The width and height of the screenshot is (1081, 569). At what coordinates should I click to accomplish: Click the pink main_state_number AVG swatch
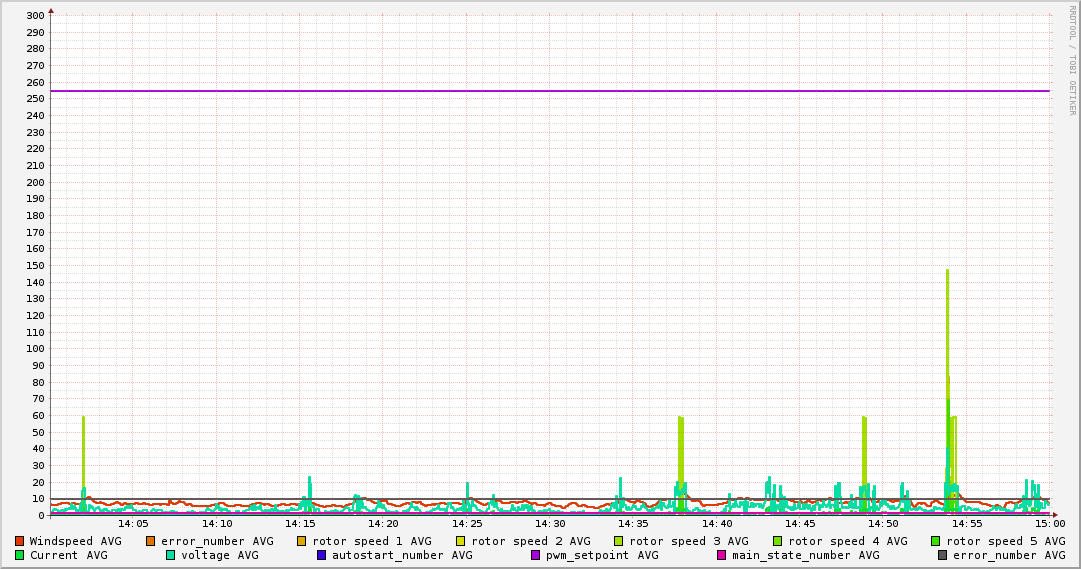722,555
